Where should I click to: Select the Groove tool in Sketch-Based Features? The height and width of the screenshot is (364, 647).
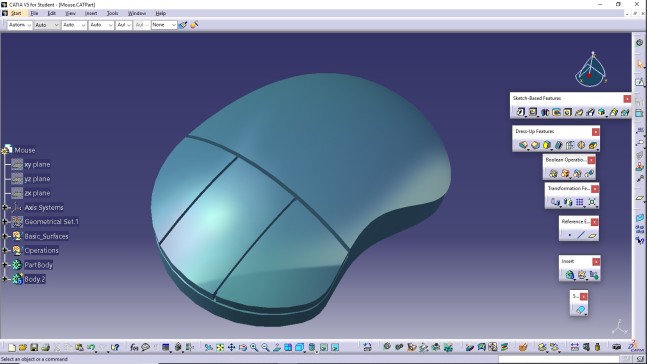pos(556,112)
